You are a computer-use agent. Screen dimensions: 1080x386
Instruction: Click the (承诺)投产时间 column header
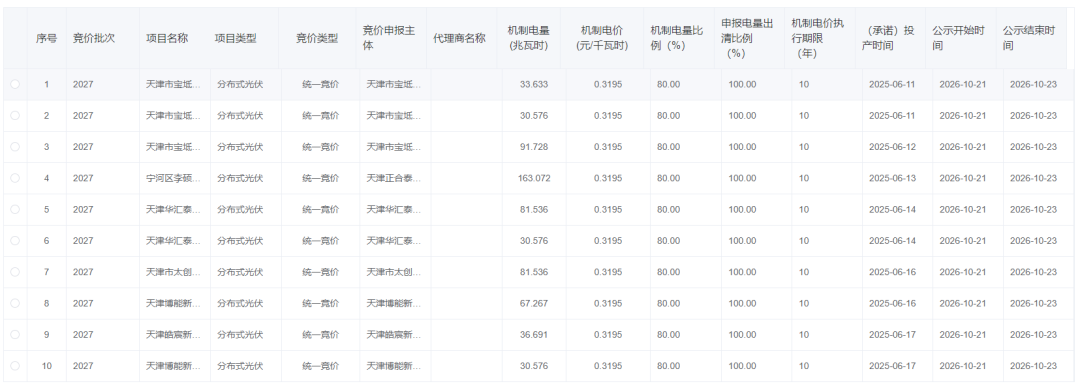point(889,39)
